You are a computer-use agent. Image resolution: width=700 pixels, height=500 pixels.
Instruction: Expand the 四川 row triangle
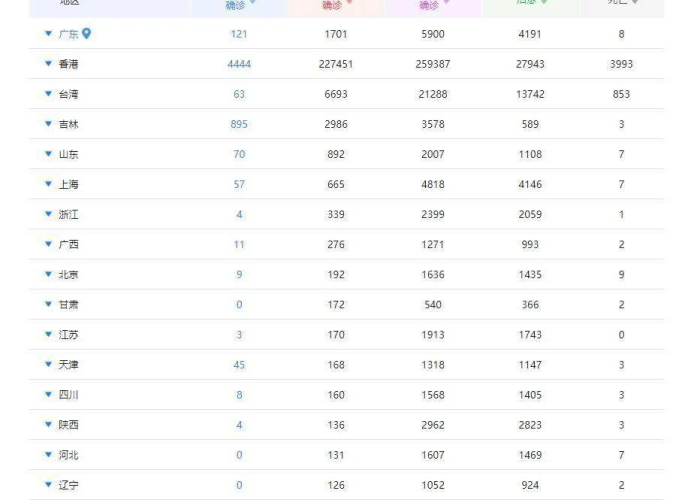coord(48,394)
